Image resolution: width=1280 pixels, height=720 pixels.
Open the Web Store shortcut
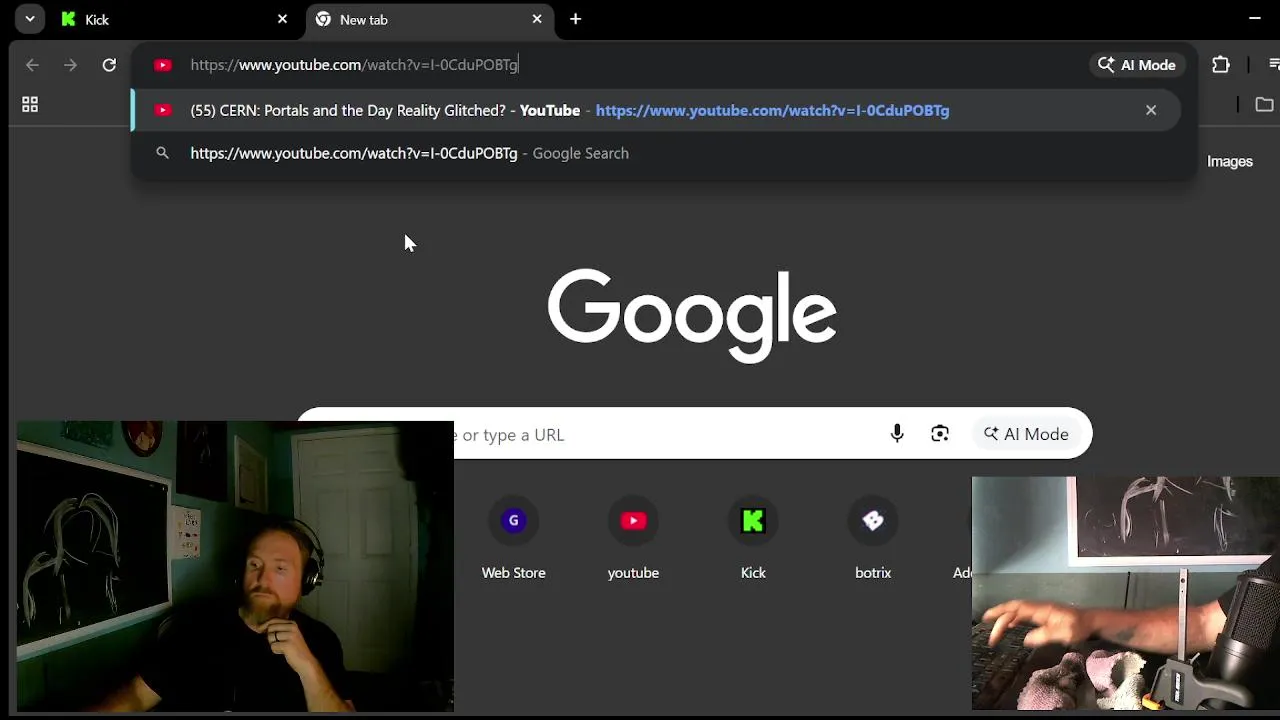(514, 540)
